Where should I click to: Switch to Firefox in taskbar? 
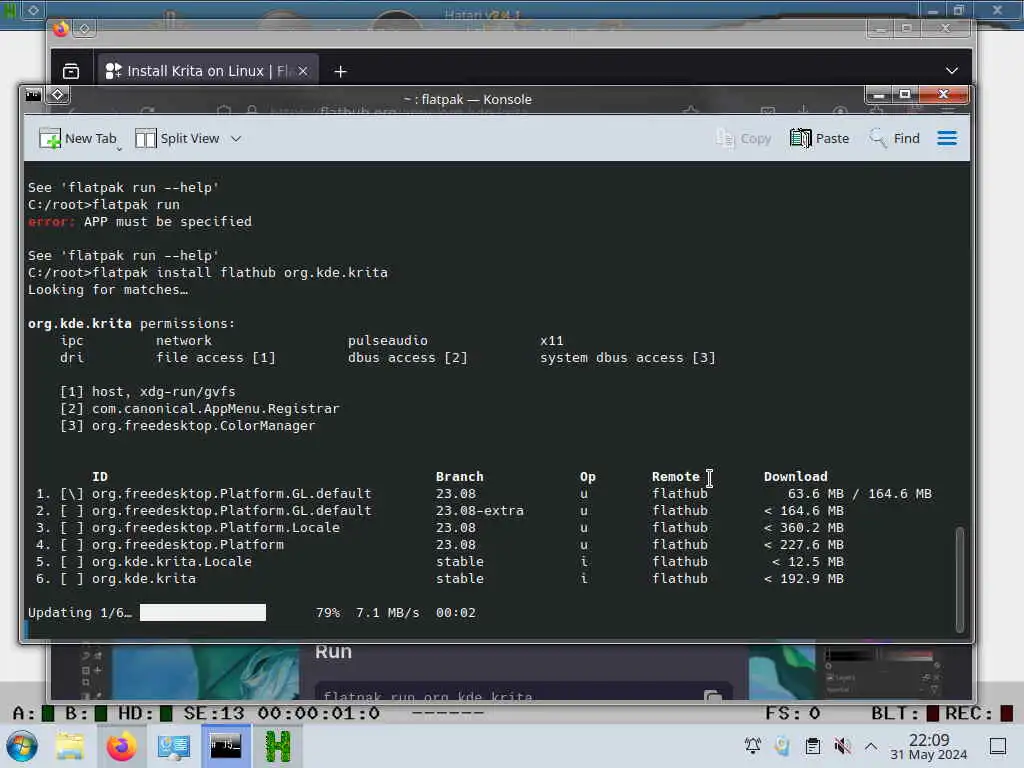pyautogui.click(x=121, y=746)
